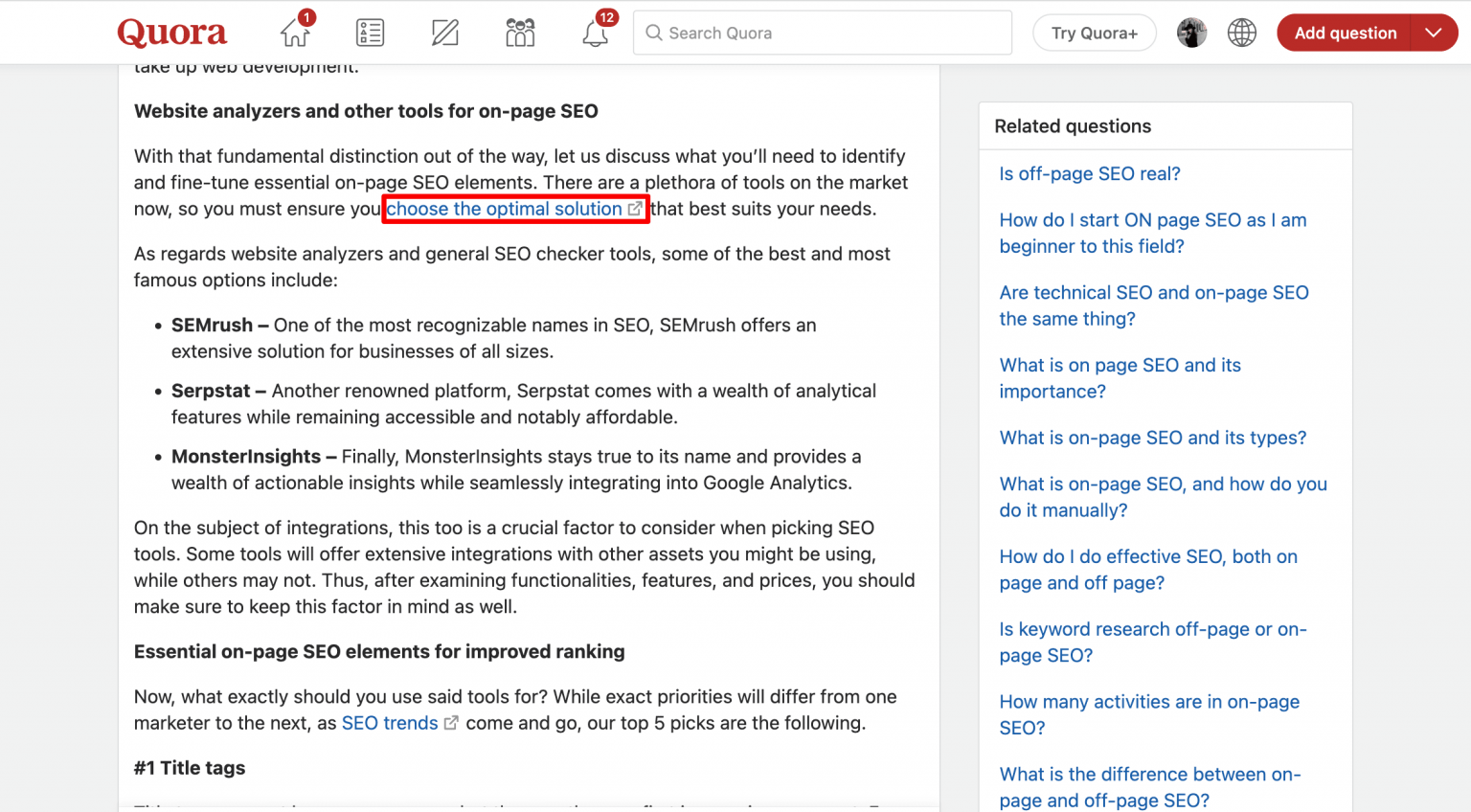Open your profile avatar picture
This screenshot has width=1471, height=812.
1191,32
